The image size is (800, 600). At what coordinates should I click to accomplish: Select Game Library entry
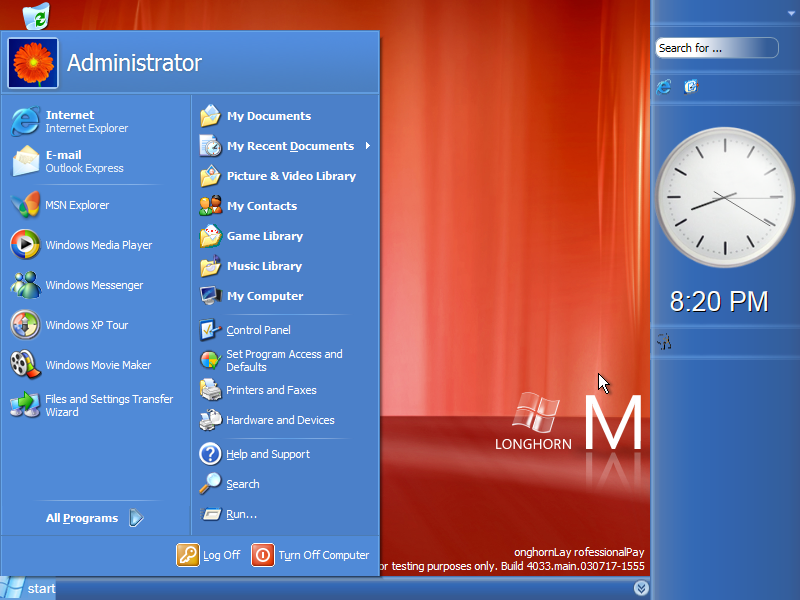pos(264,236)
